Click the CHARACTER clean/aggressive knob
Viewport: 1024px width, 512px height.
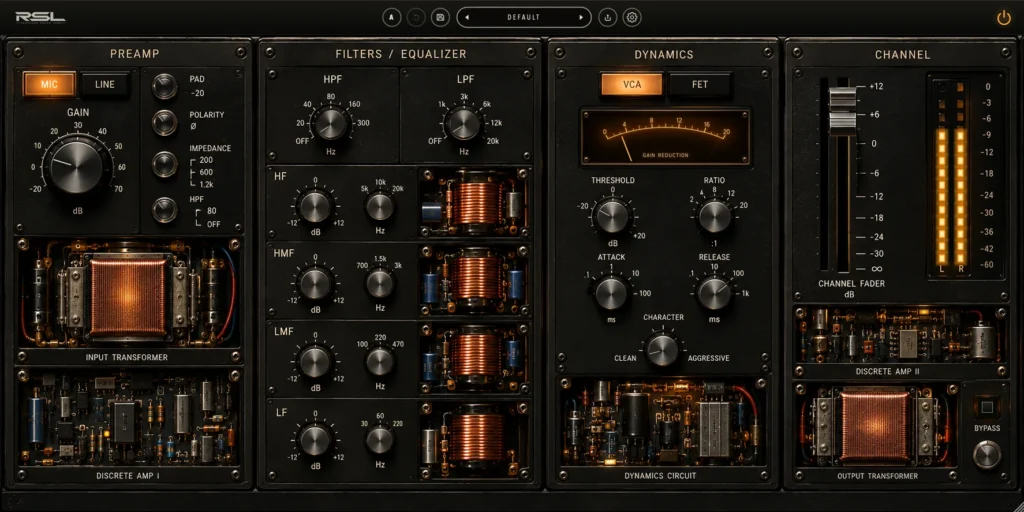point(663,350)
